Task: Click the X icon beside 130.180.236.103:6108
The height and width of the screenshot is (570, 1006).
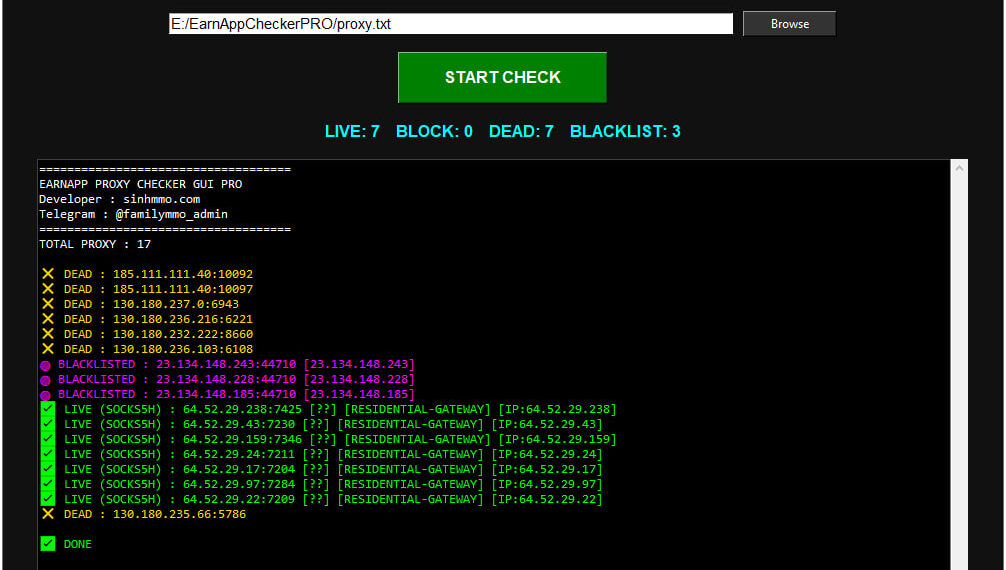Action: [47, 349]
